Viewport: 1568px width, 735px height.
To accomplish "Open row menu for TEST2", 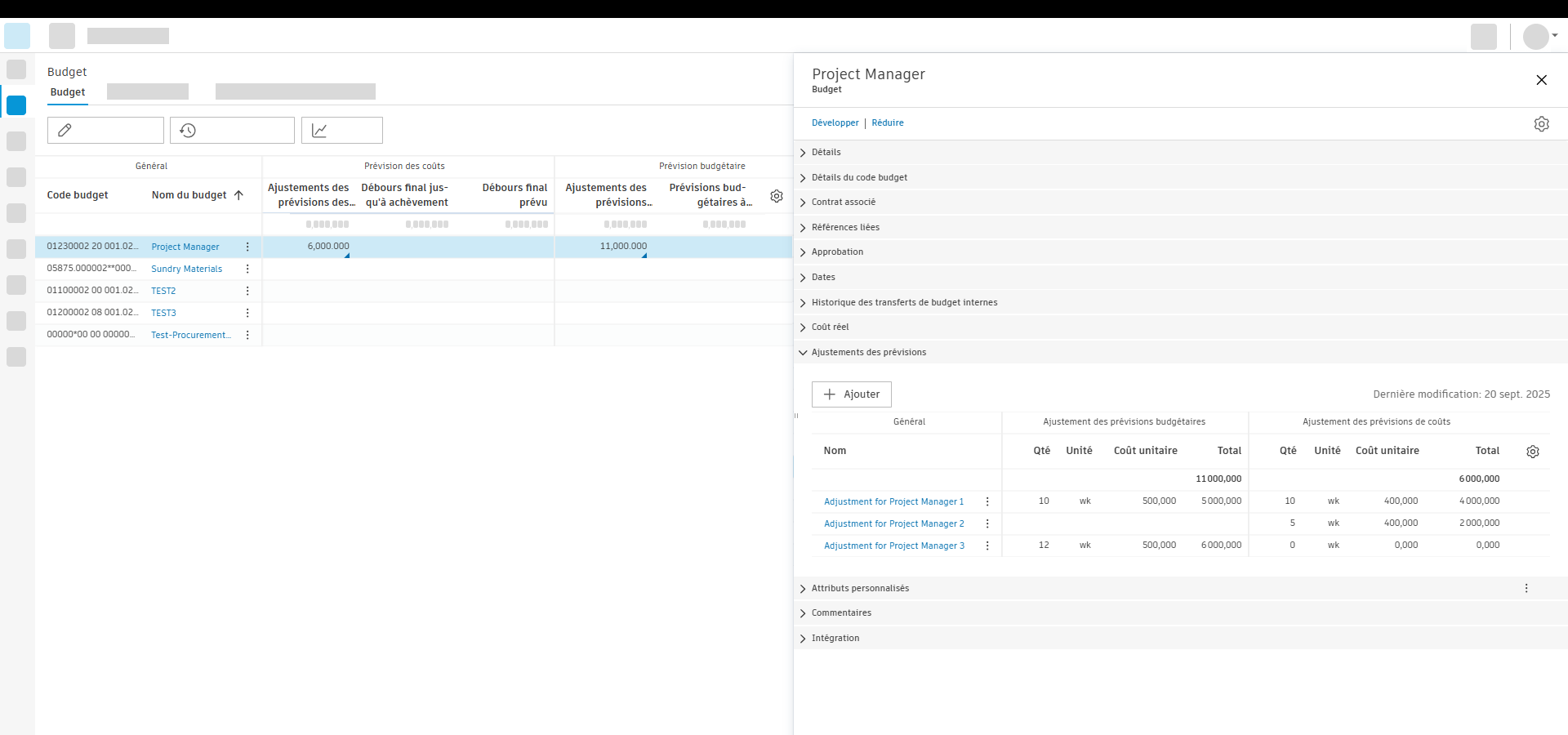I will [x=247, y=291].
